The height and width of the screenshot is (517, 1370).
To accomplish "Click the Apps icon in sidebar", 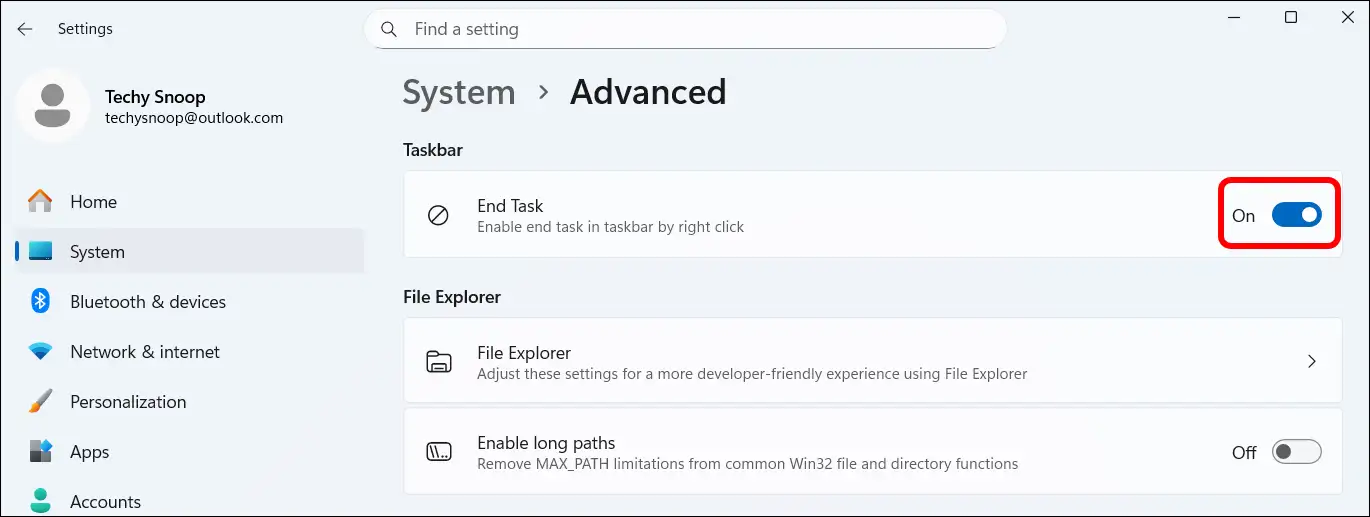I will tap(40, 451).
